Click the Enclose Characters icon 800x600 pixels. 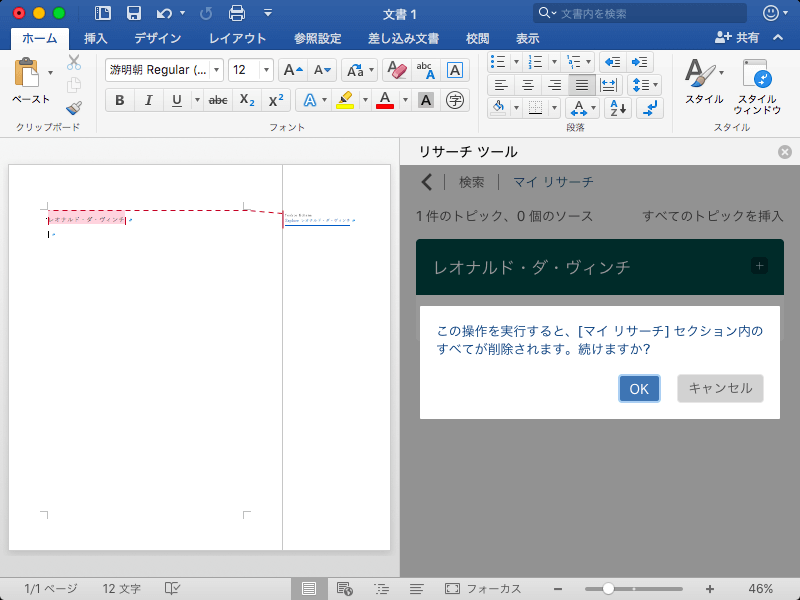(456, 100)
